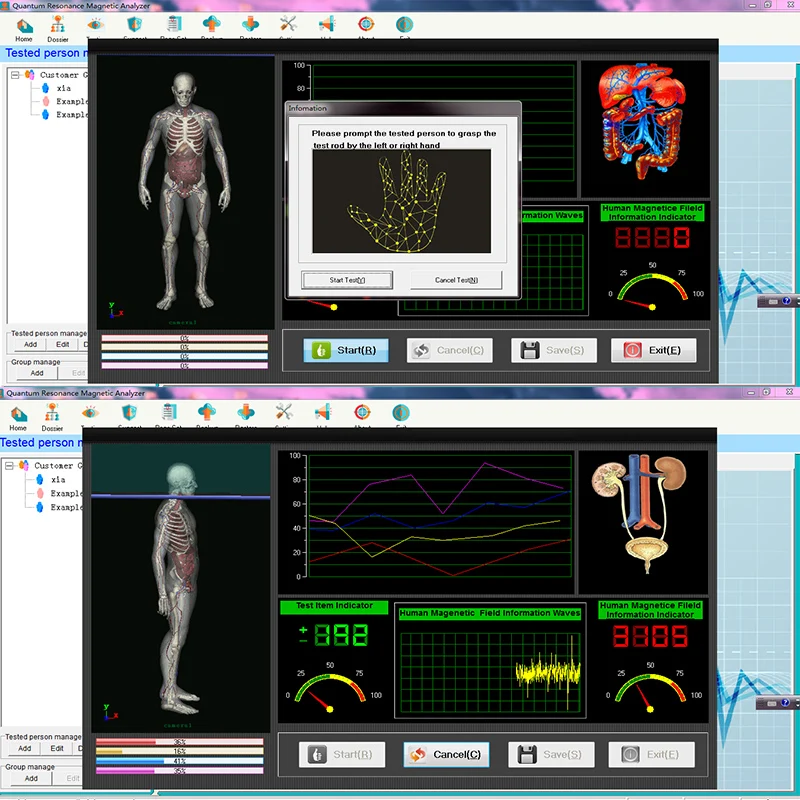800x800 pixels.
Task: Select the pink Example person in bottom tree
Action: (60, 493)
